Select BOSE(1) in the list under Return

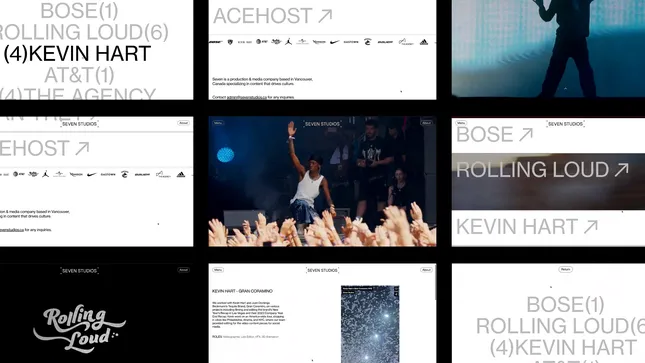pos(566,305)
